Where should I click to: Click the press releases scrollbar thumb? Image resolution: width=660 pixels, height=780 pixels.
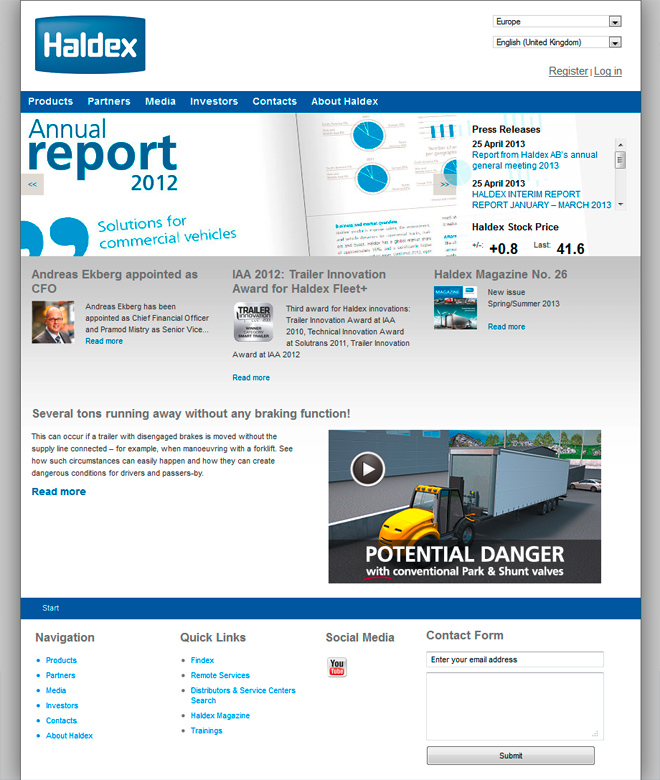click(x=620, y=160)
